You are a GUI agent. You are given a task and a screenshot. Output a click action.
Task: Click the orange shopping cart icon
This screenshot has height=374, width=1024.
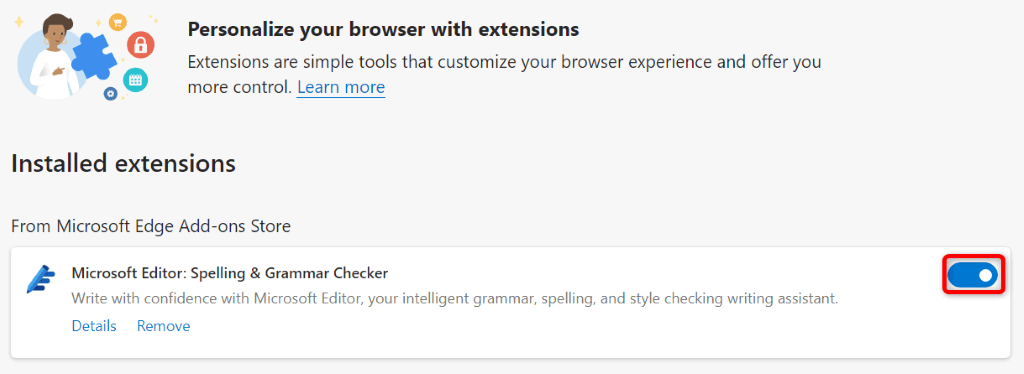point(118,22)
